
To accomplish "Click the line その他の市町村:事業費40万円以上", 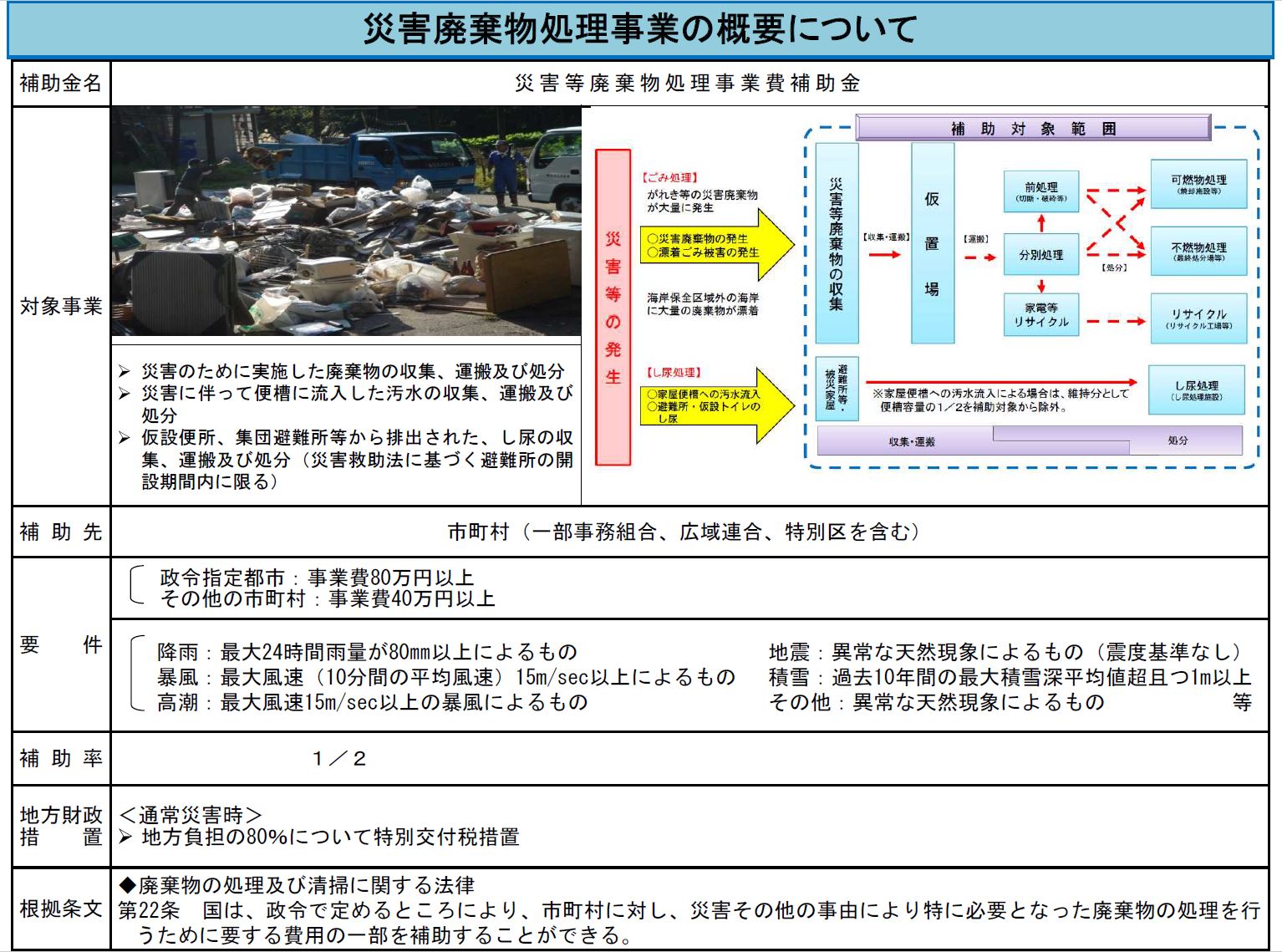I will click(x=328, y=598).
